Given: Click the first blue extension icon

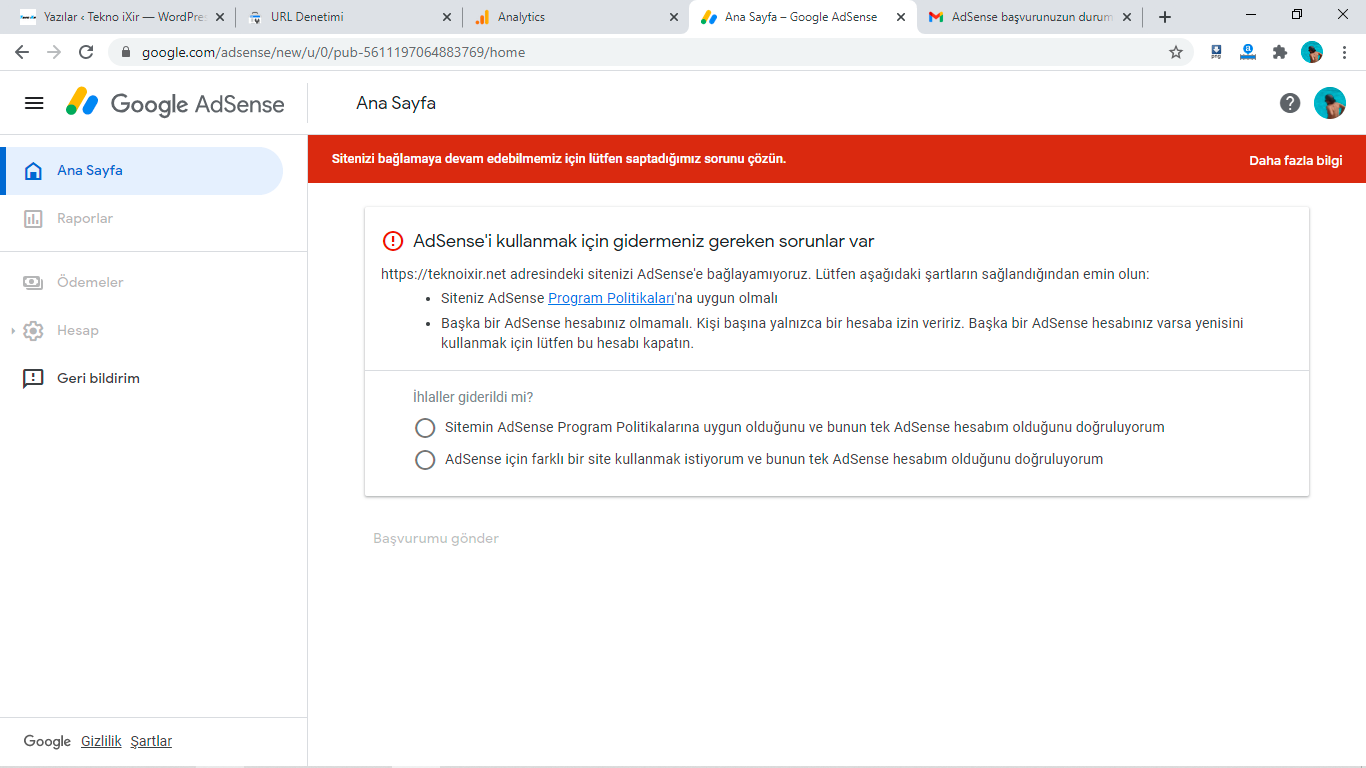Looking at the screenshot, I should pos(1216,52).
